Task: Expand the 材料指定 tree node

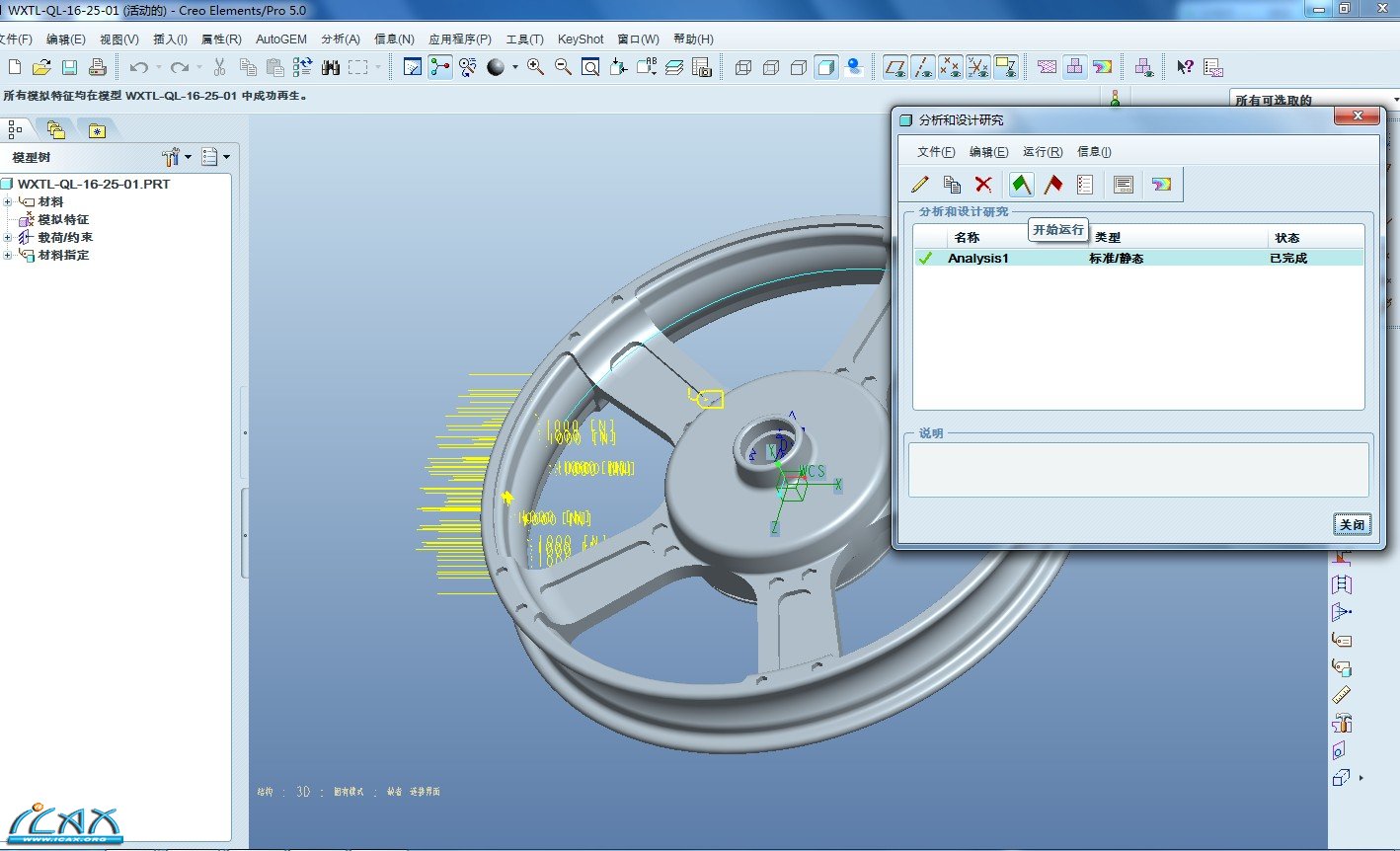Action: click(x=8, y=256)
